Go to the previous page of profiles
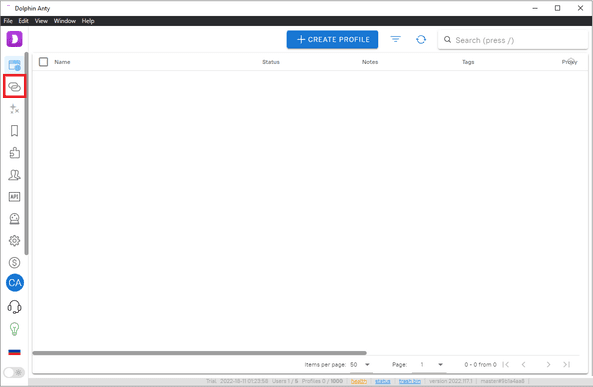 click(x=523, y=364)
